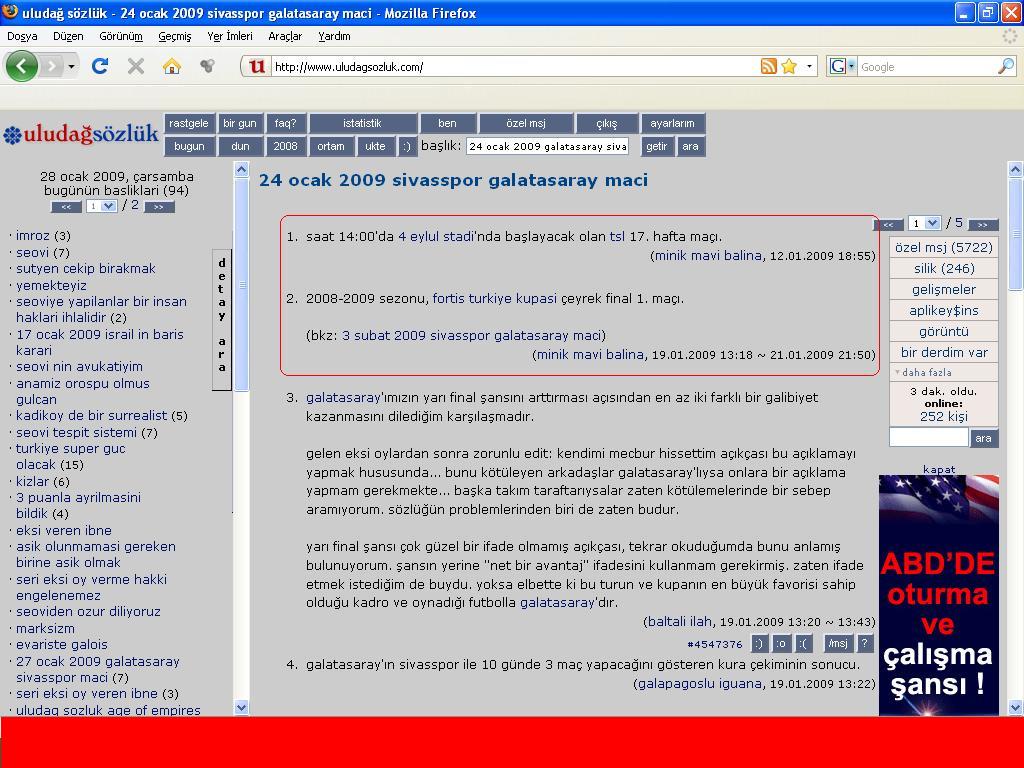
Task: Click the :o vote button
Action: (781, 643)
